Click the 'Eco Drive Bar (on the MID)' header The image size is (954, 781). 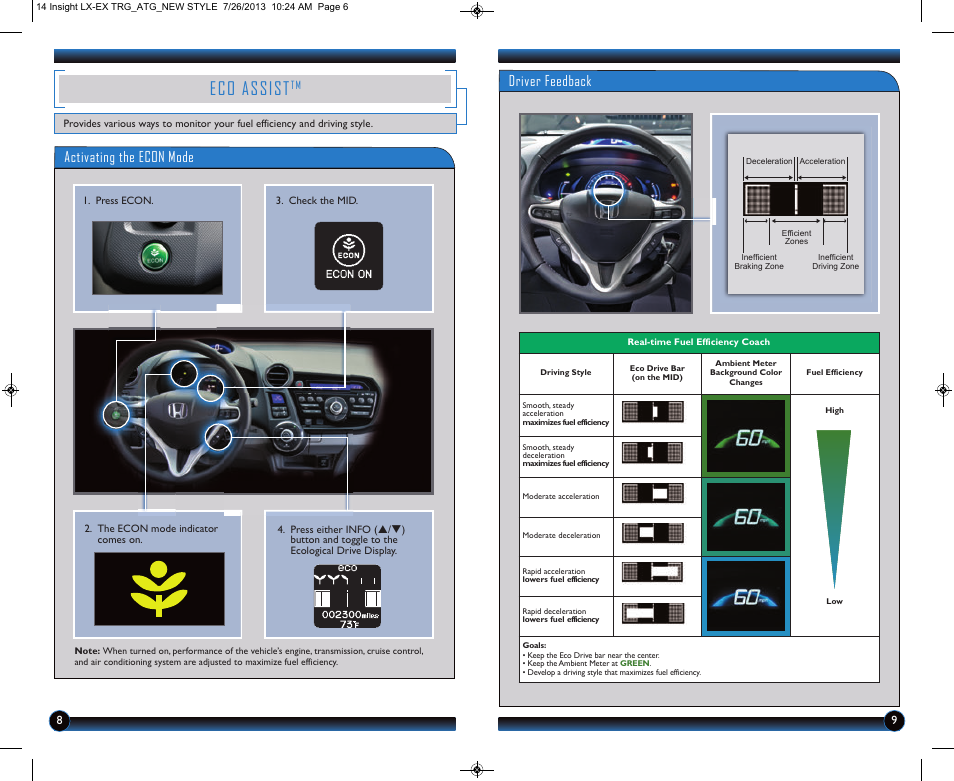(x=657, y=373)
